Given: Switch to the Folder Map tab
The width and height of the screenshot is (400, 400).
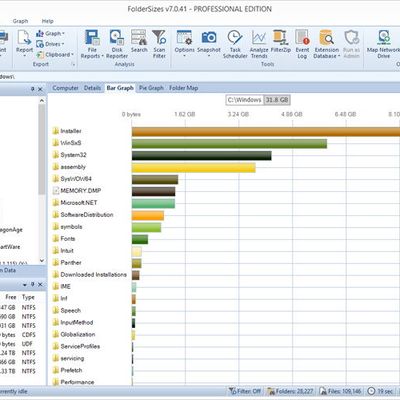Looking at the screenshot, I should (x=184, y=88).
